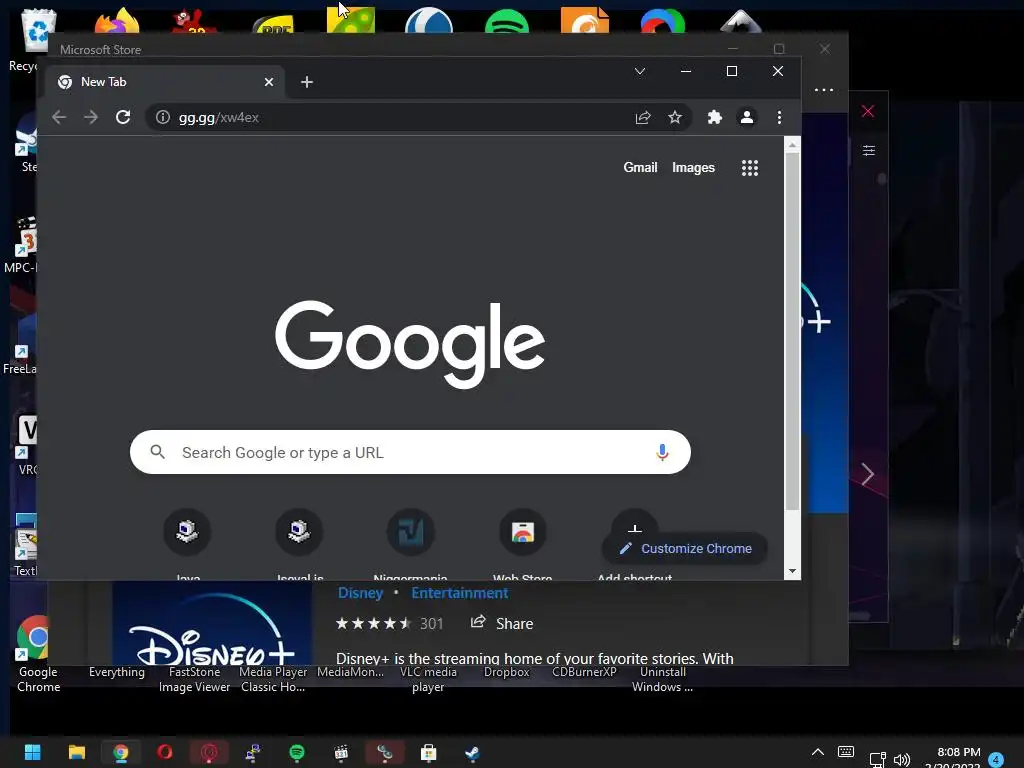
Task: Switch to Chrome on the taskbar
Action: coord(121,752)
